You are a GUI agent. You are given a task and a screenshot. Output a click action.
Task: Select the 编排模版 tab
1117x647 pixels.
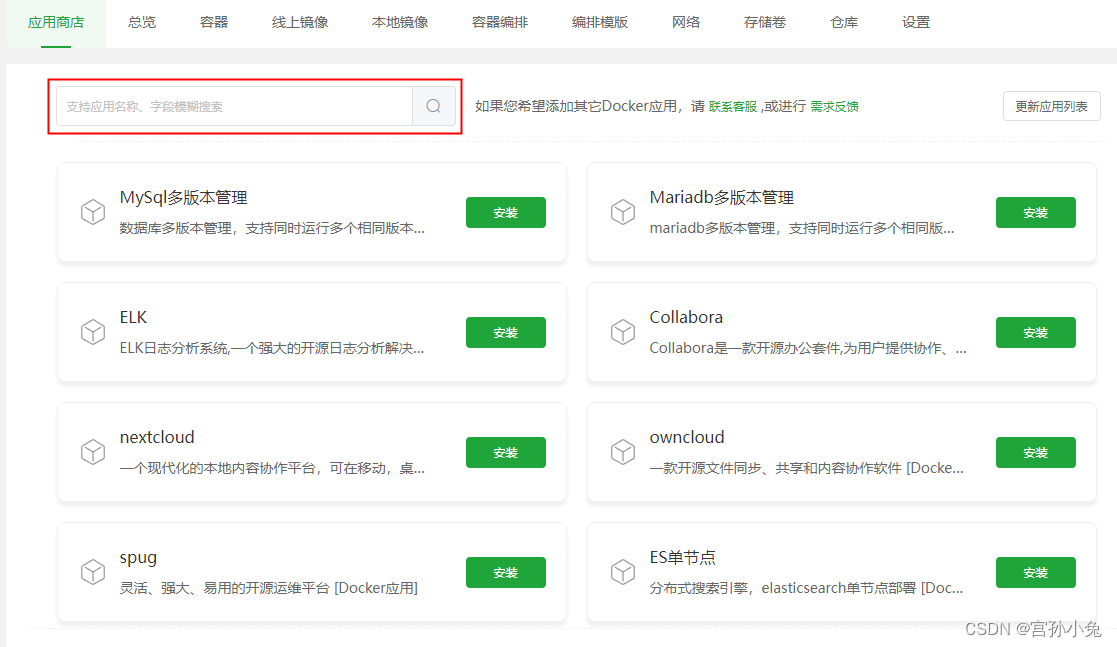pos(600,23)
